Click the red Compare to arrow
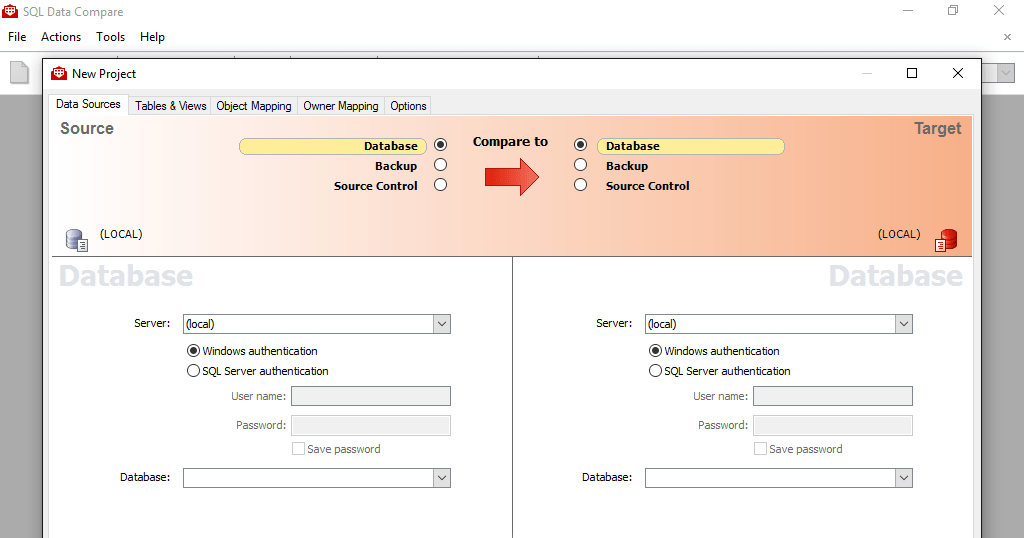 coord(511,177)
